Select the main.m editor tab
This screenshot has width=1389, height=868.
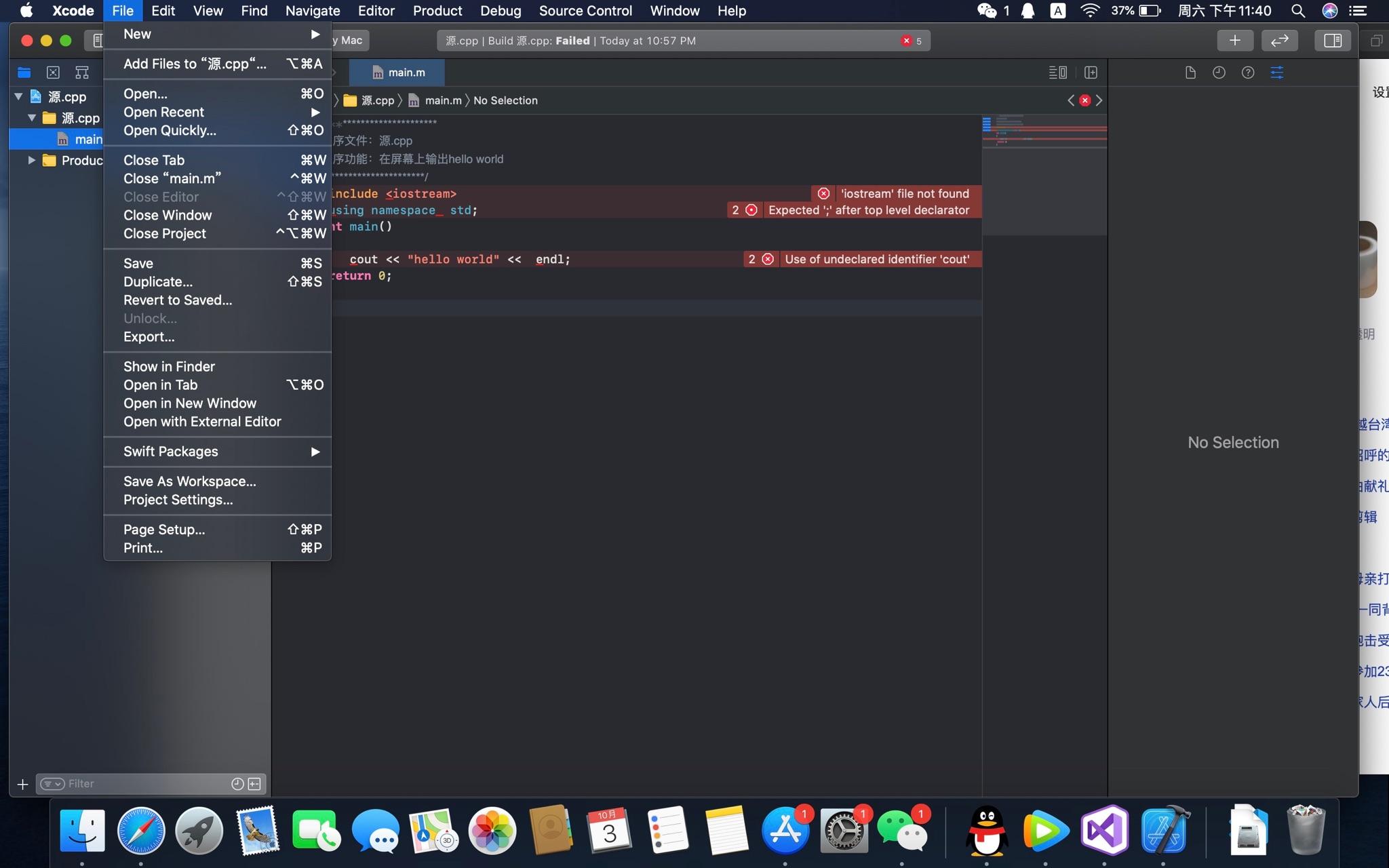(398, 73)
